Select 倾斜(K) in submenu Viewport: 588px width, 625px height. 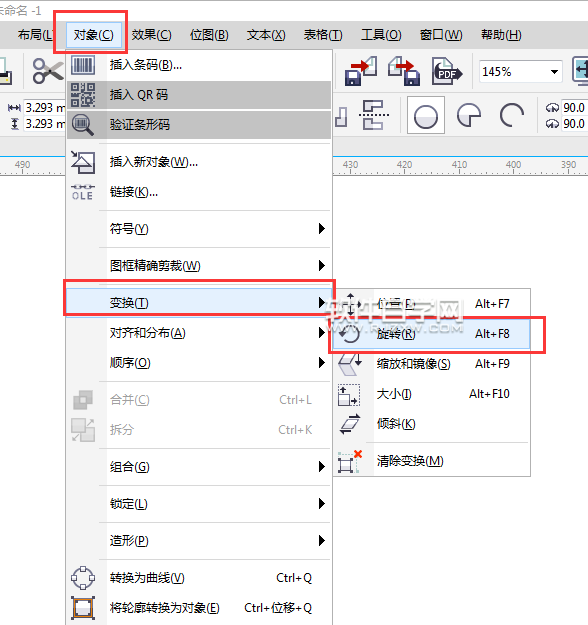432,424
